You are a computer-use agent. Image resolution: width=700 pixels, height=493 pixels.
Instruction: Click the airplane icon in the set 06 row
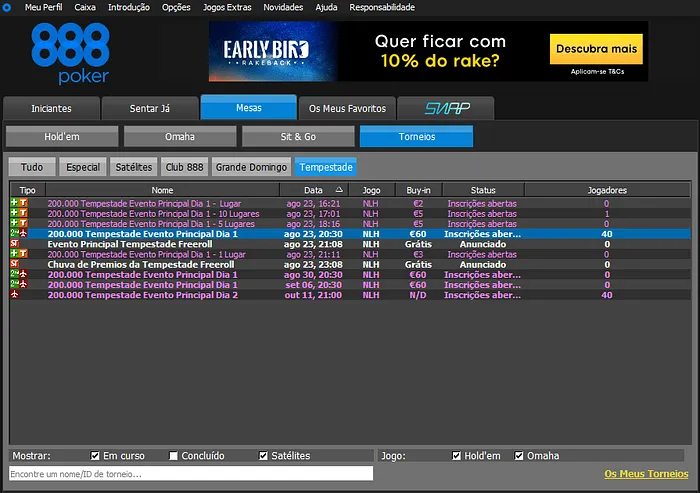click(23, 284)
